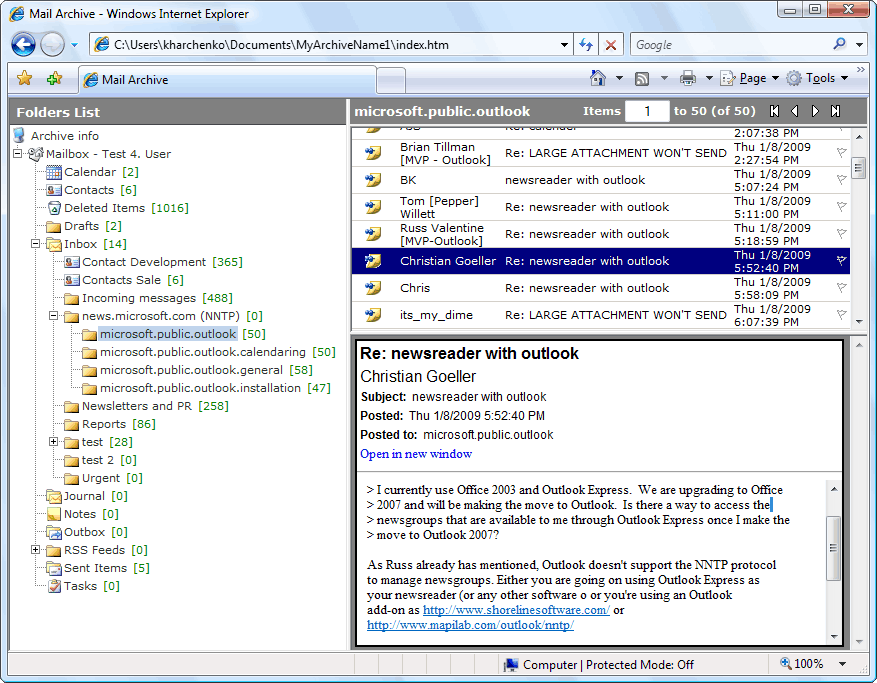The image size is (877, 683).
Task: Open the shorelinesoftware.com link
Action: coord(516,610)
